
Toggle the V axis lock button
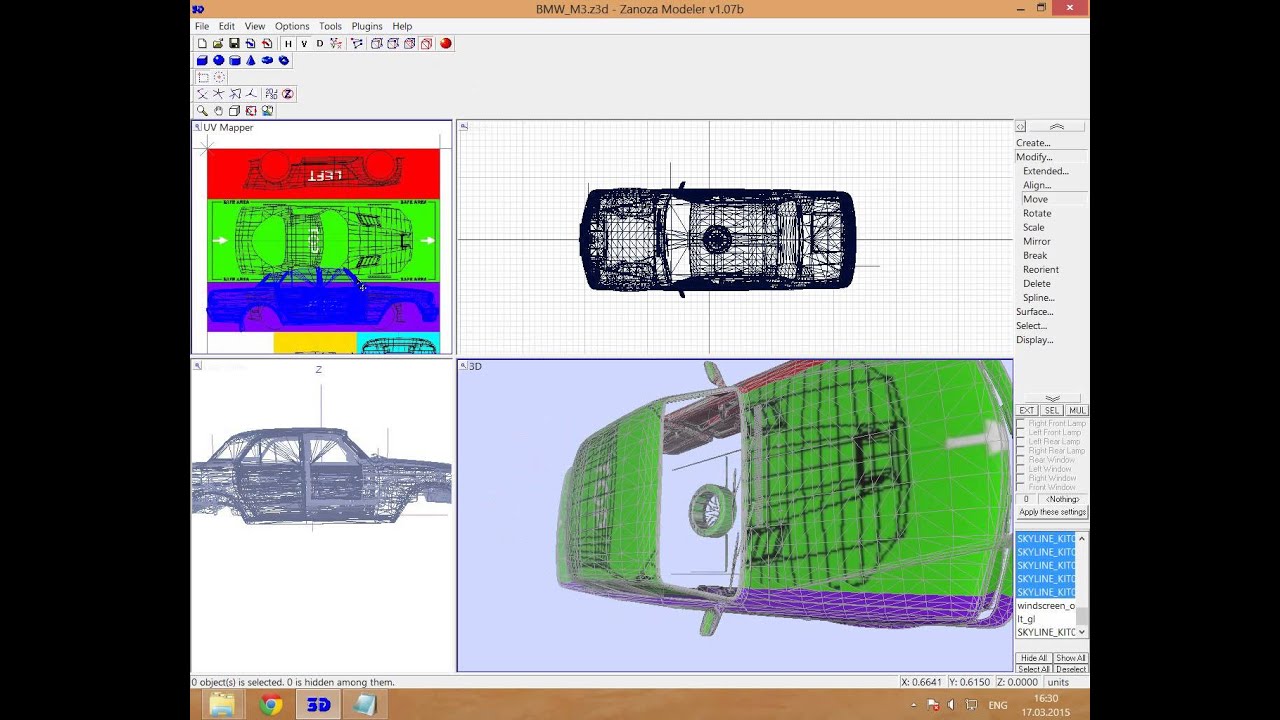tap(304, 44)
